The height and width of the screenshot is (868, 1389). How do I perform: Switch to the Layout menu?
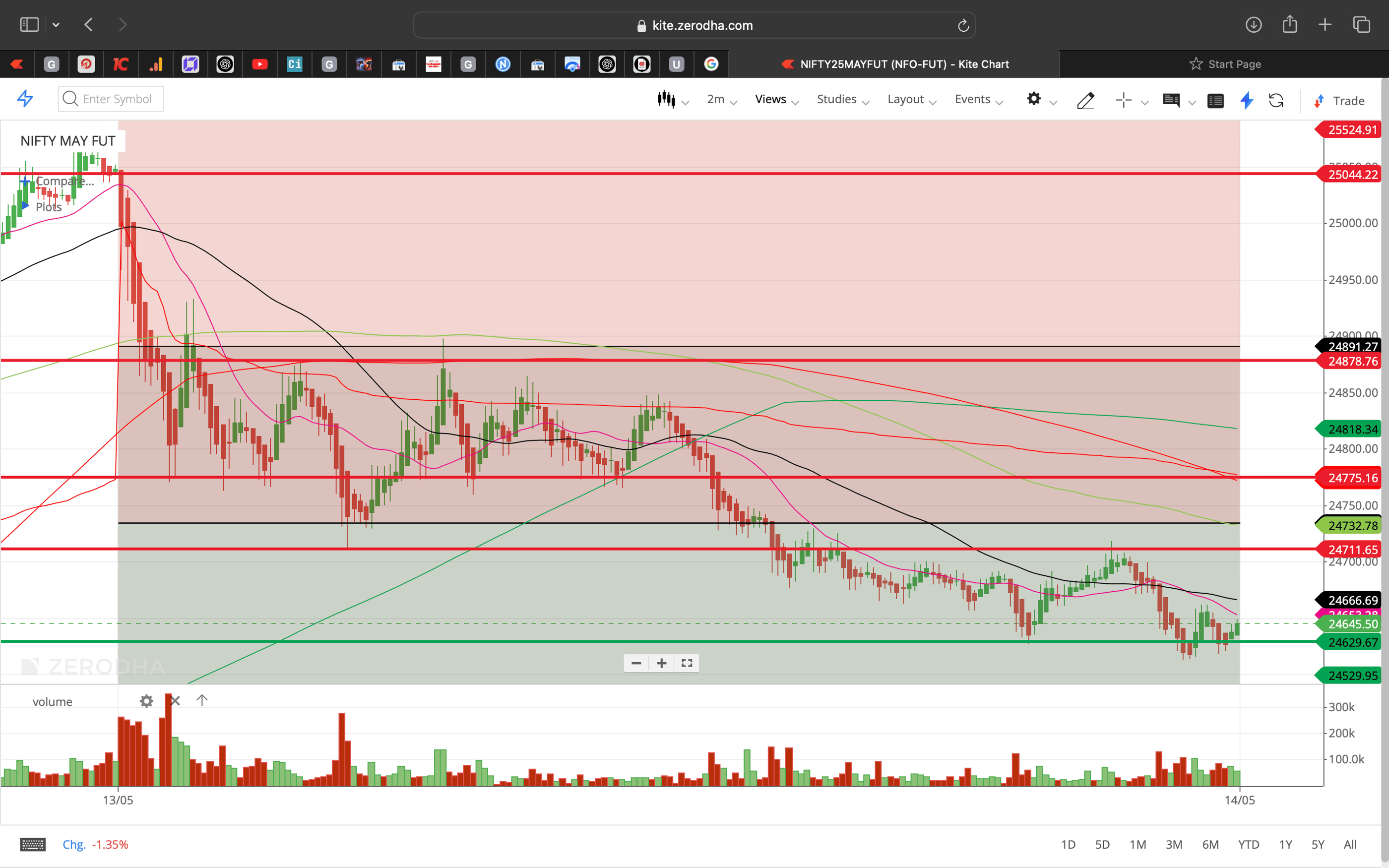tap(906, 99)
